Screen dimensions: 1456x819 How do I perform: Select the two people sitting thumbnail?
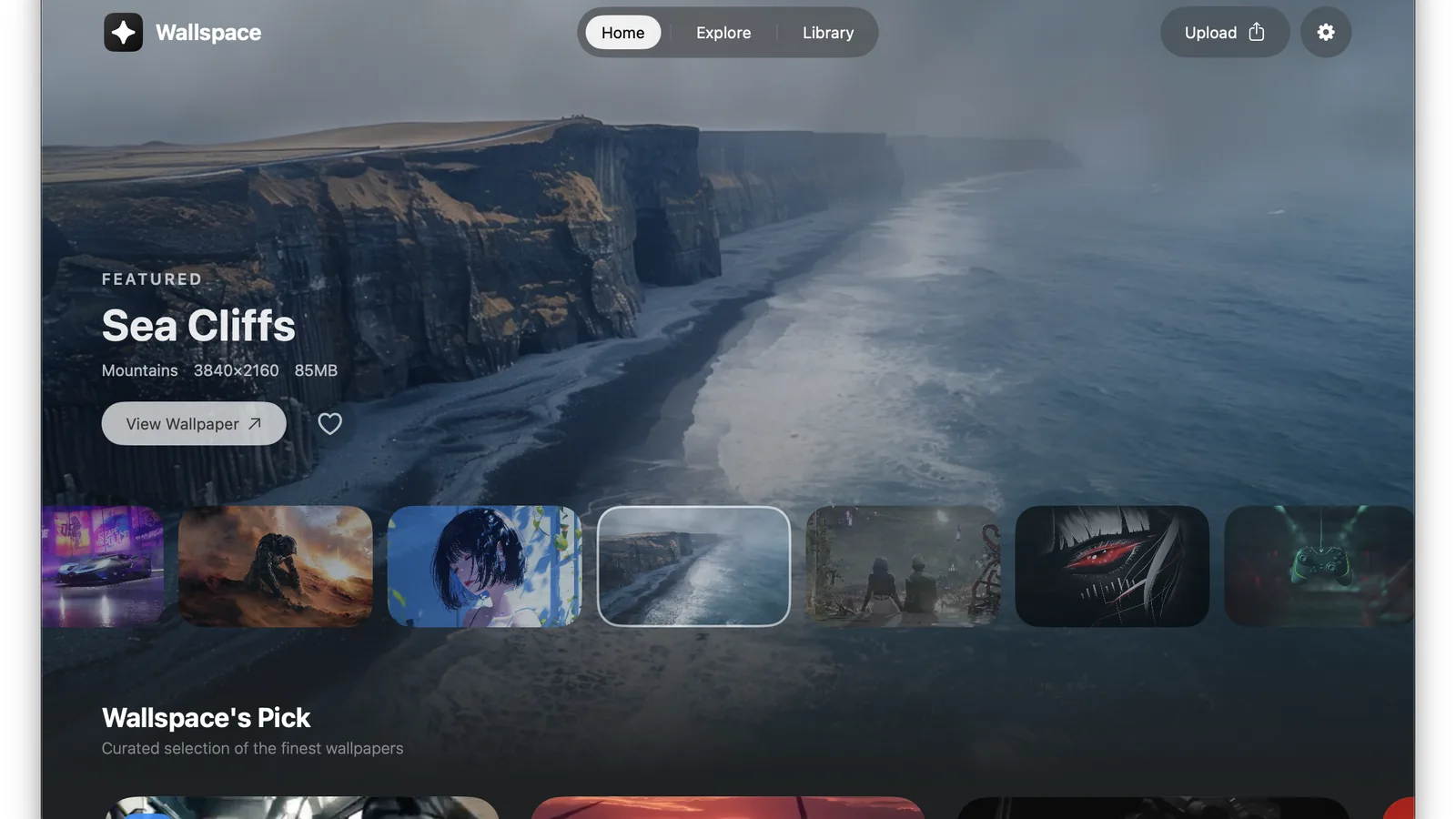coord(903,566)
